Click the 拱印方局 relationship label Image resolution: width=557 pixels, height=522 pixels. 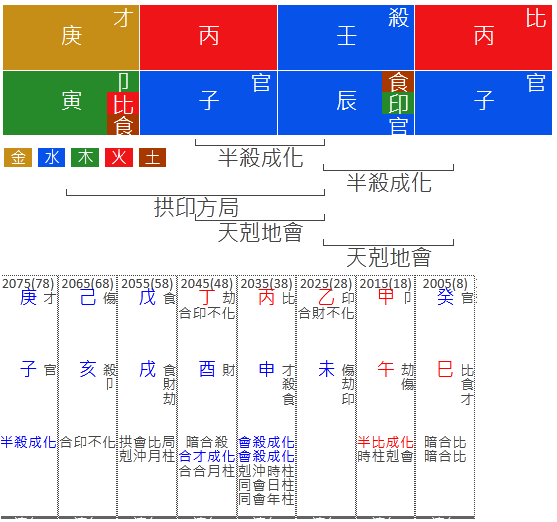point(196,208)
